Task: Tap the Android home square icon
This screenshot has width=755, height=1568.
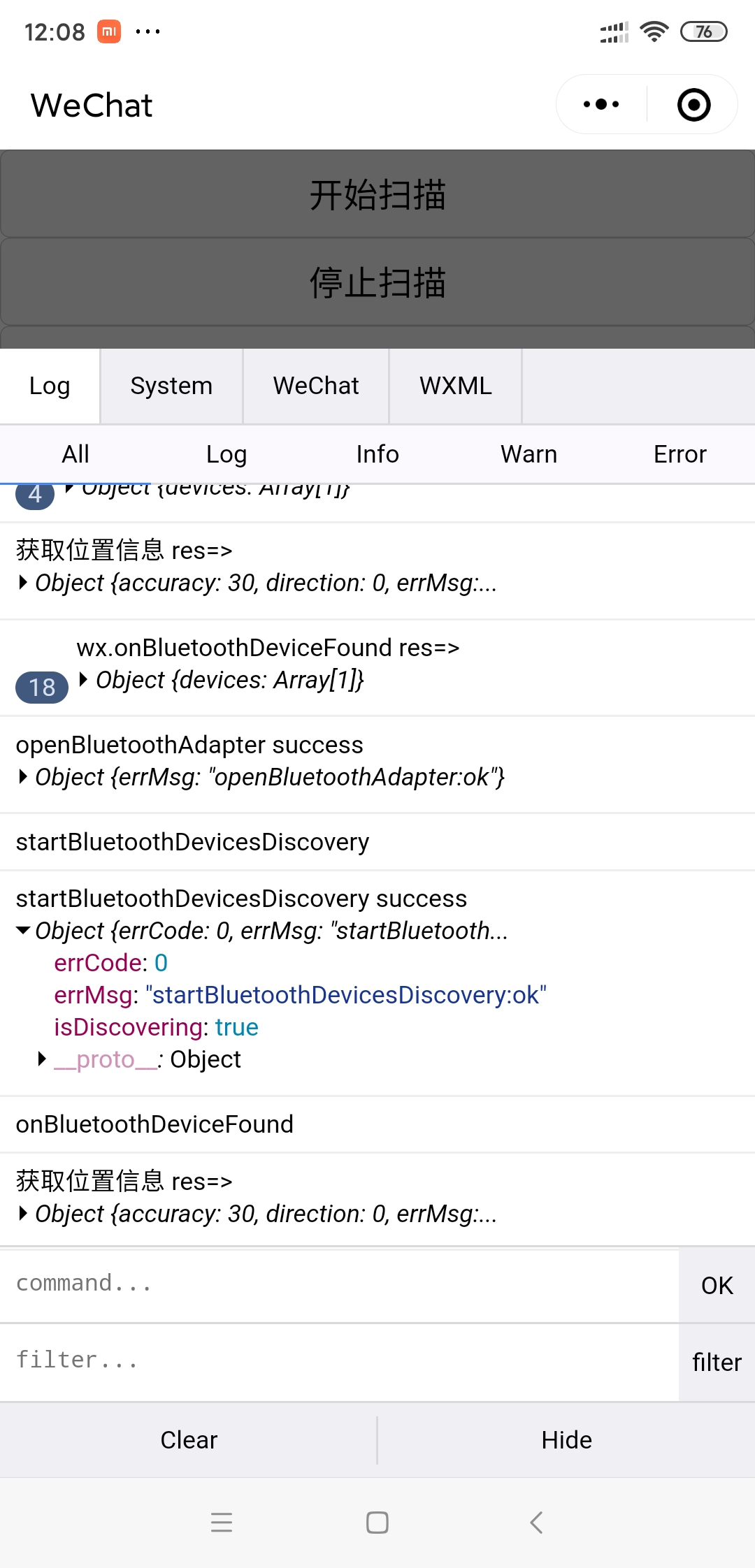Action: 377,1522
